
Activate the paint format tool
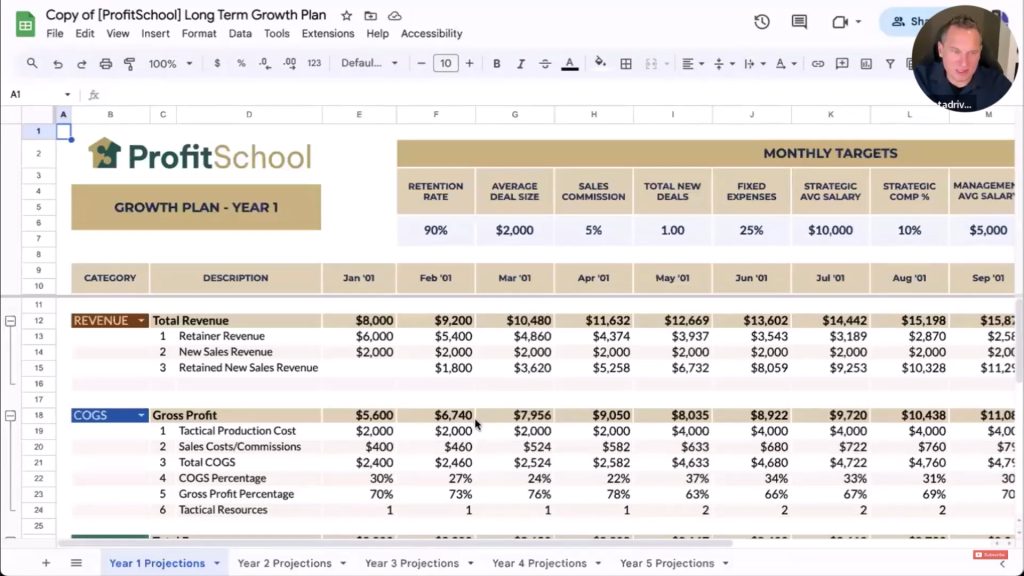[x=129, y=63]
